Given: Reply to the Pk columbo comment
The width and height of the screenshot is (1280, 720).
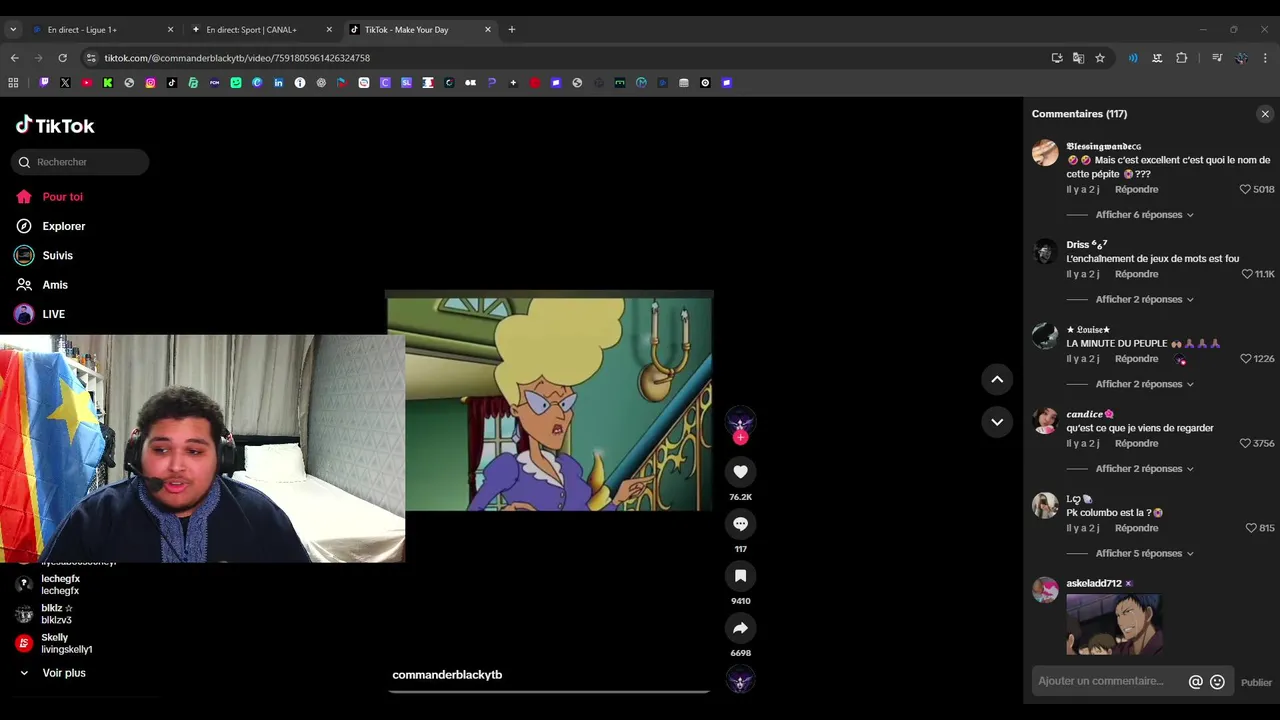Looking at the screenshot, I should point(1136,528).
